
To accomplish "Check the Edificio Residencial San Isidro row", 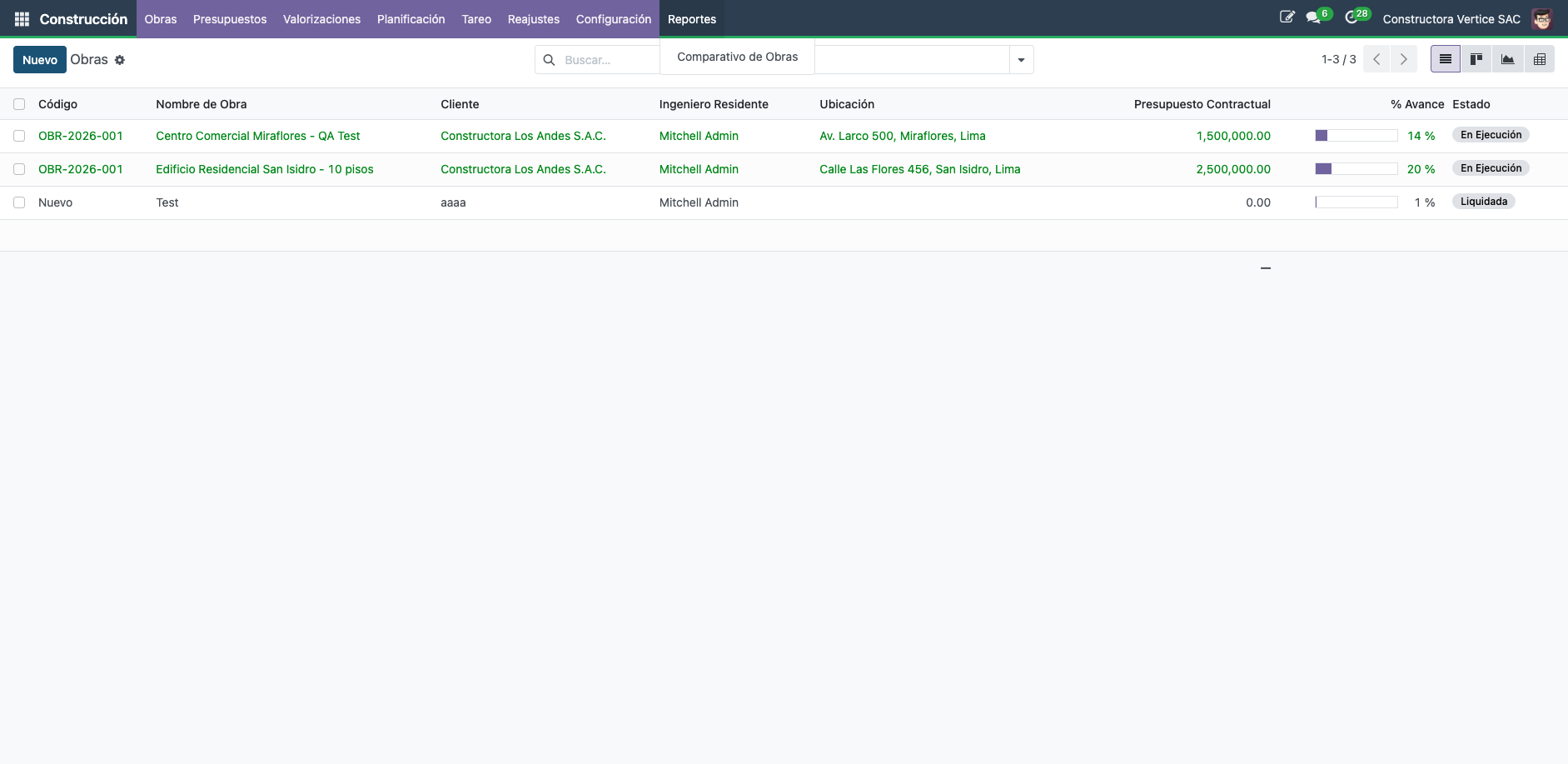I will pos(19,169).
